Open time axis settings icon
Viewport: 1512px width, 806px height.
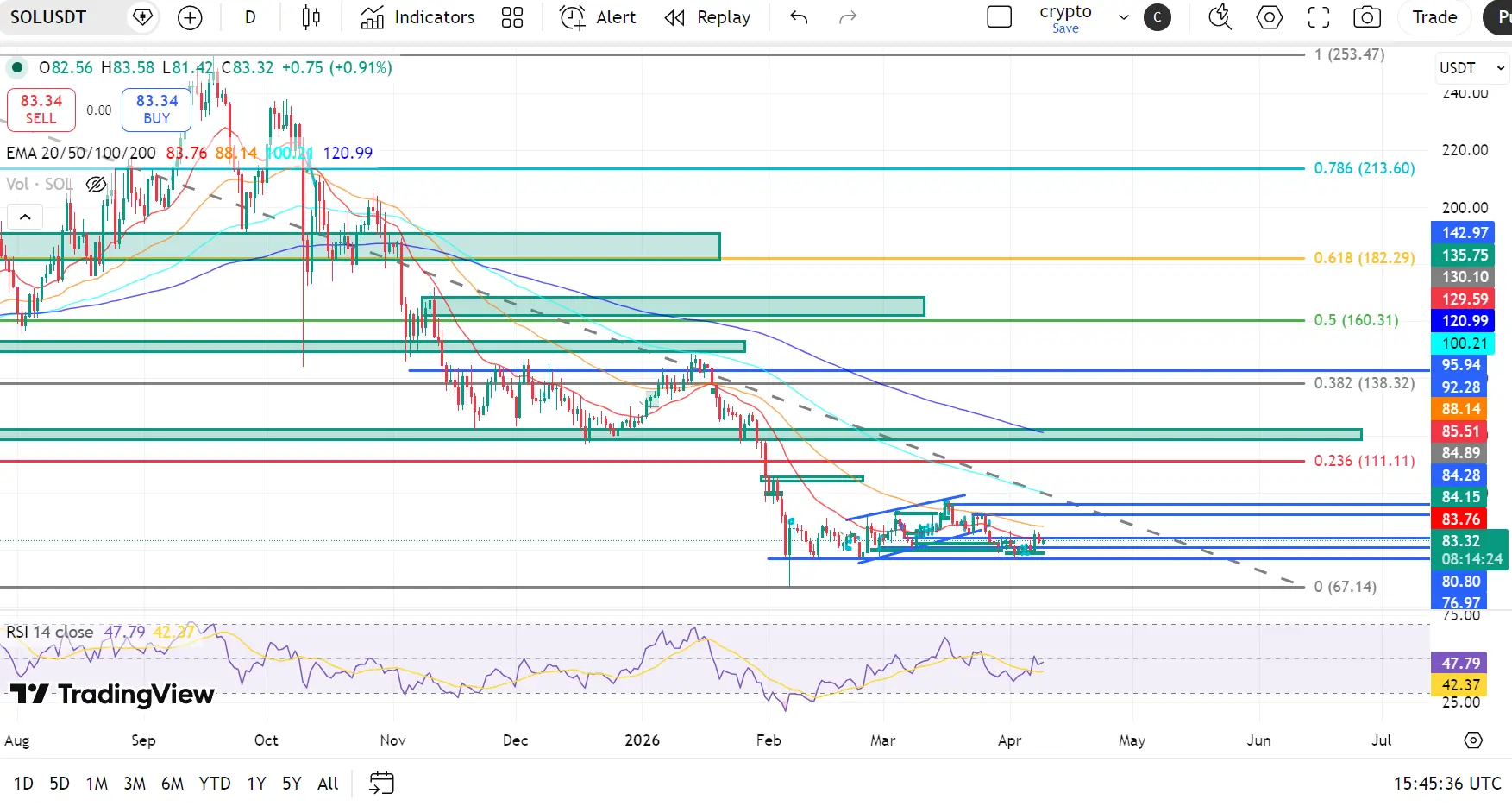pos(1473,740)
